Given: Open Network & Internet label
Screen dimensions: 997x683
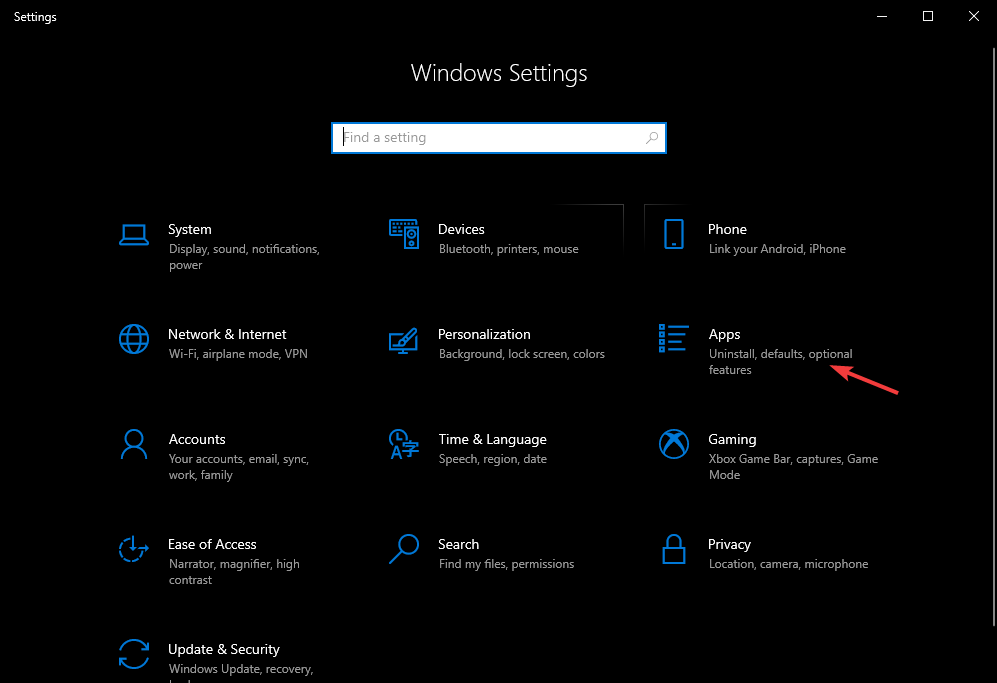Looking at the screenshot, I should 227,334.
